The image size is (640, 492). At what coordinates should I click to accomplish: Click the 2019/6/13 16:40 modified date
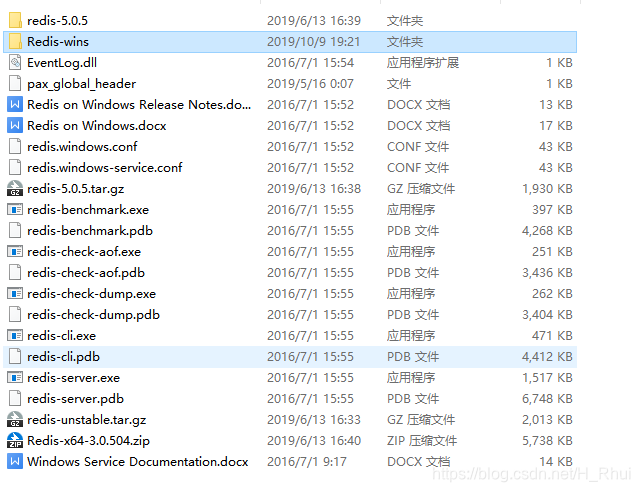point(314,441)
